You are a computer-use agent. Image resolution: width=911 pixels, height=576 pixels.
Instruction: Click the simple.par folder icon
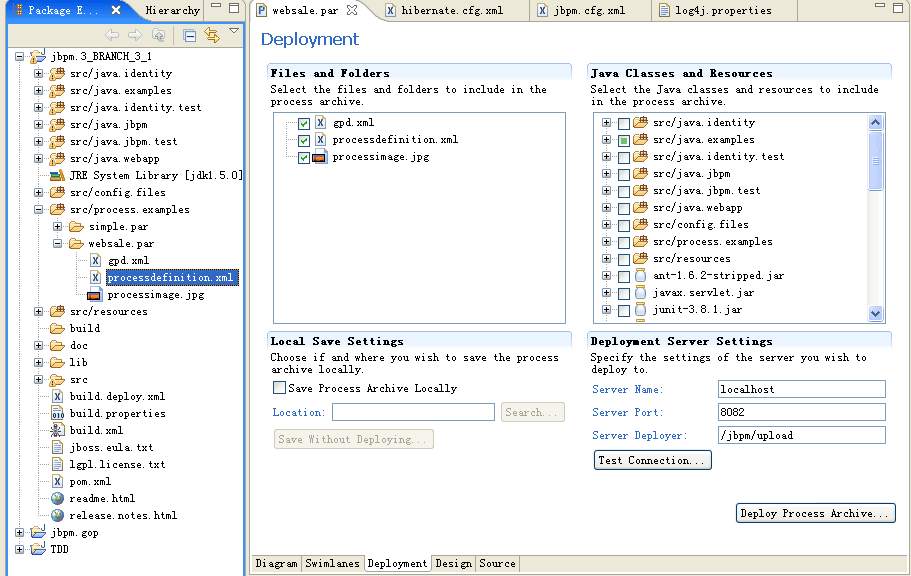point(76,227)
